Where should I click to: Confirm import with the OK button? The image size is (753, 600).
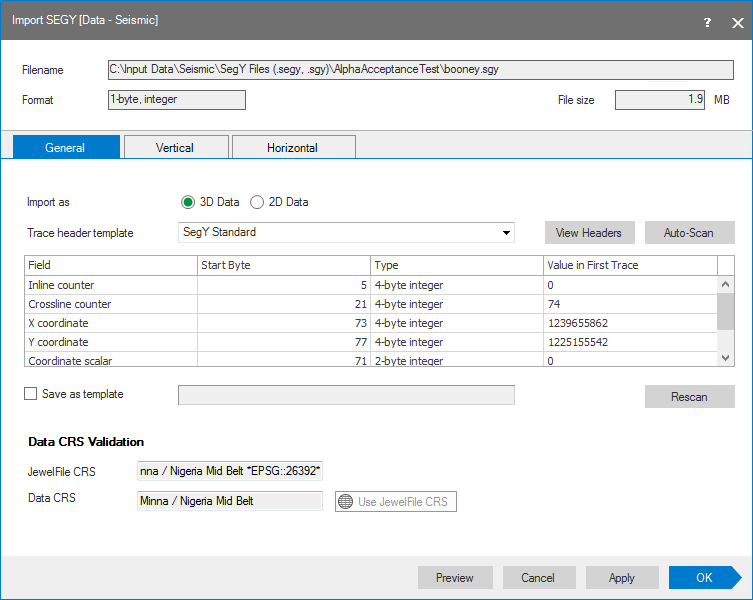pos(703,577)
